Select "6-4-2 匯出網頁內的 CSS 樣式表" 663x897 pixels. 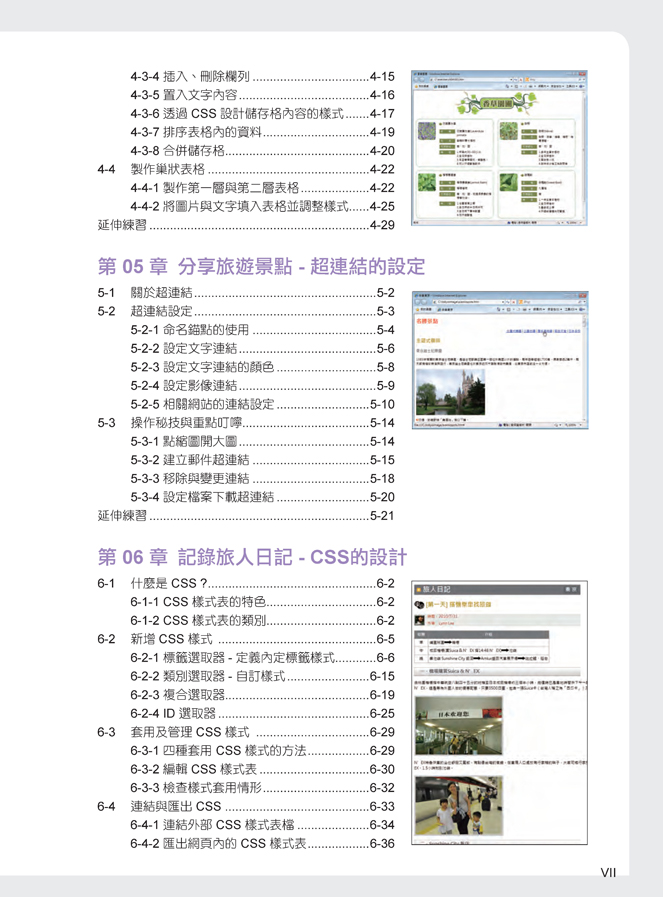pyautogui.click(x=263, y=844)
